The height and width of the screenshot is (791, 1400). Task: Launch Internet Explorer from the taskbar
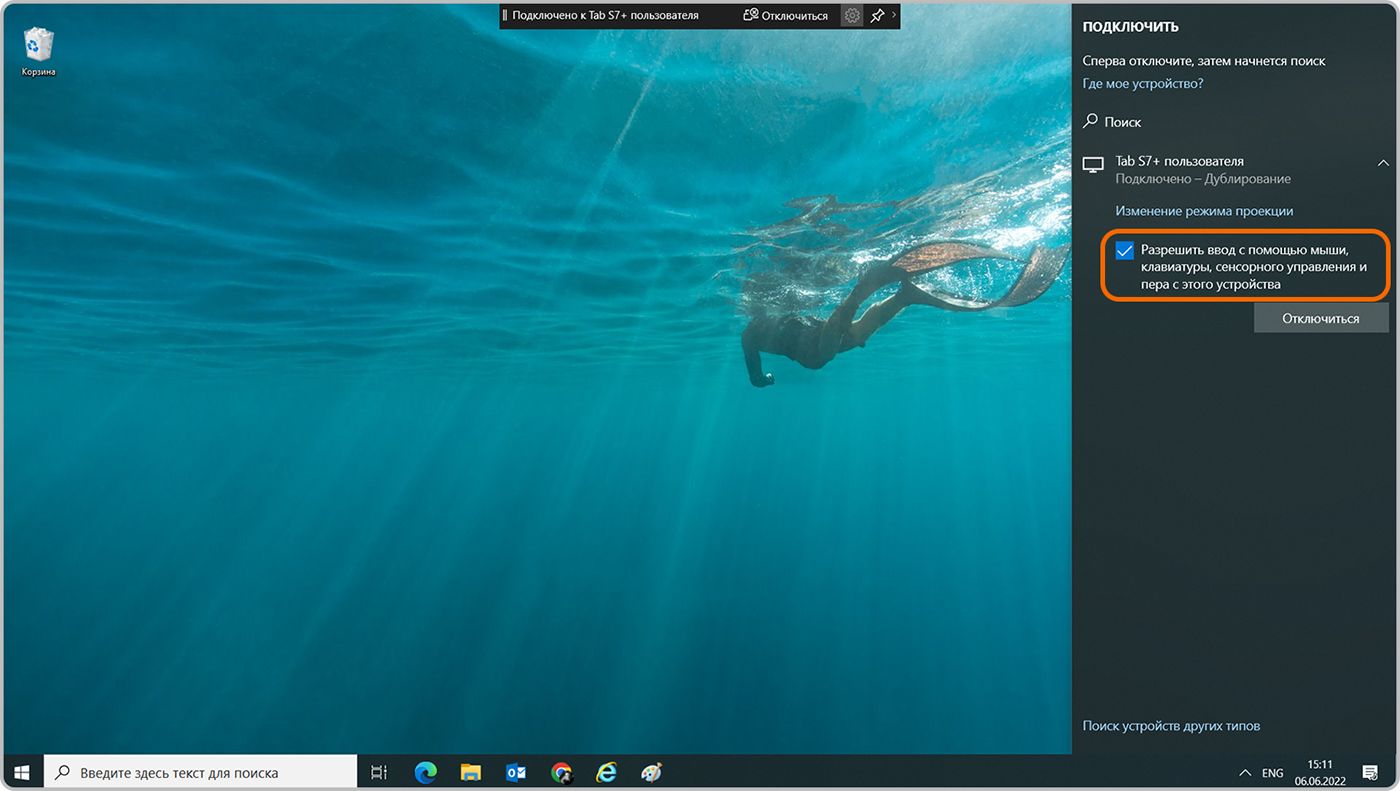pos(606,772)
